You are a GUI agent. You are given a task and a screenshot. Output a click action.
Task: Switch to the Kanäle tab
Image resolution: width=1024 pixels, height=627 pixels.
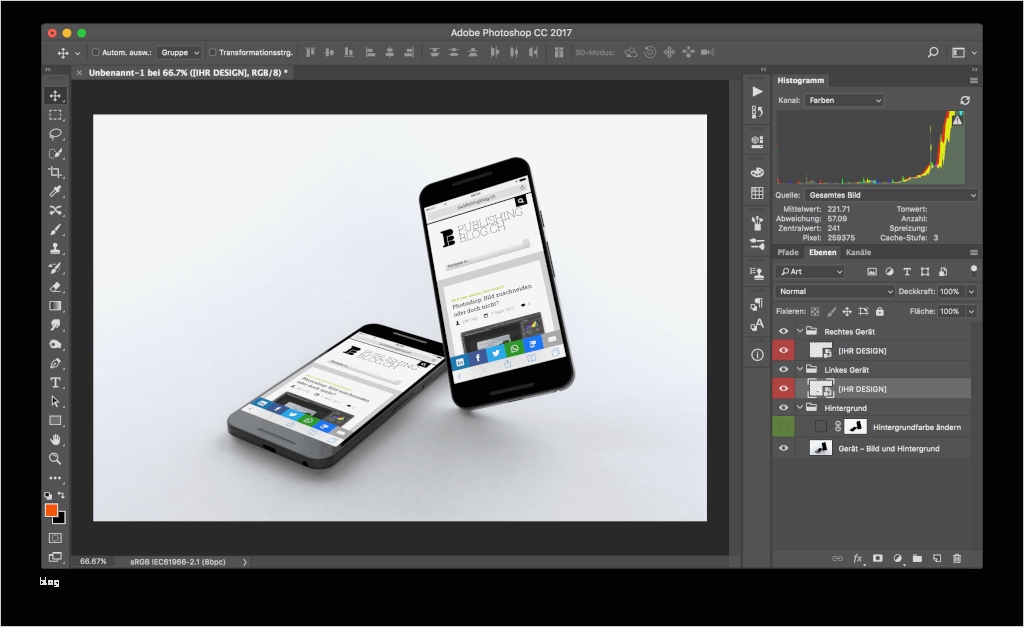point(858,252)
